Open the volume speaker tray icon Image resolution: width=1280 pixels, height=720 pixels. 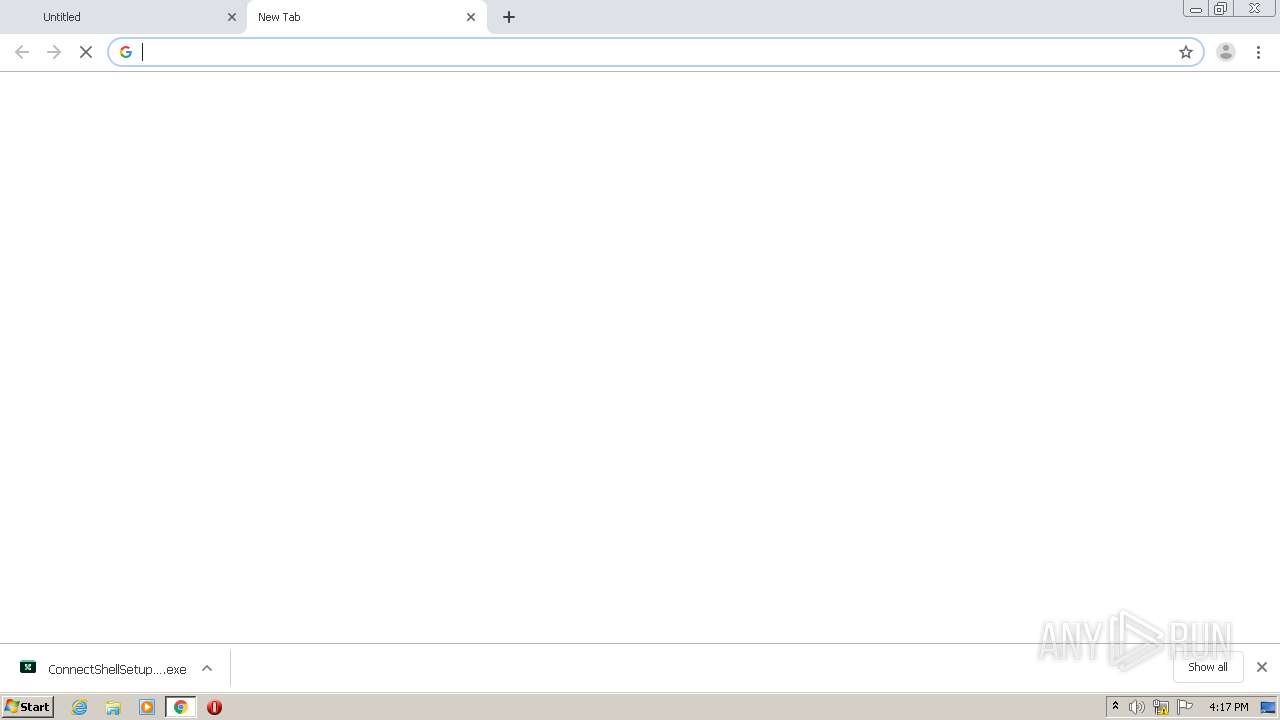pos(1137,707)
